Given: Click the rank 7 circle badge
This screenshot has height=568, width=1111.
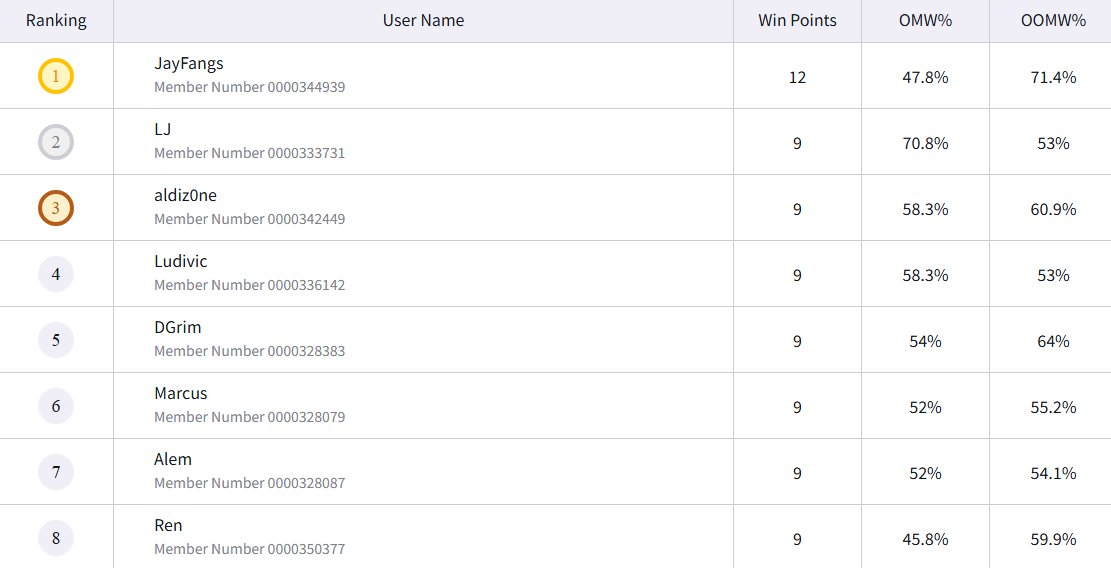Looking at the screenshot, I should coord(56,472).
